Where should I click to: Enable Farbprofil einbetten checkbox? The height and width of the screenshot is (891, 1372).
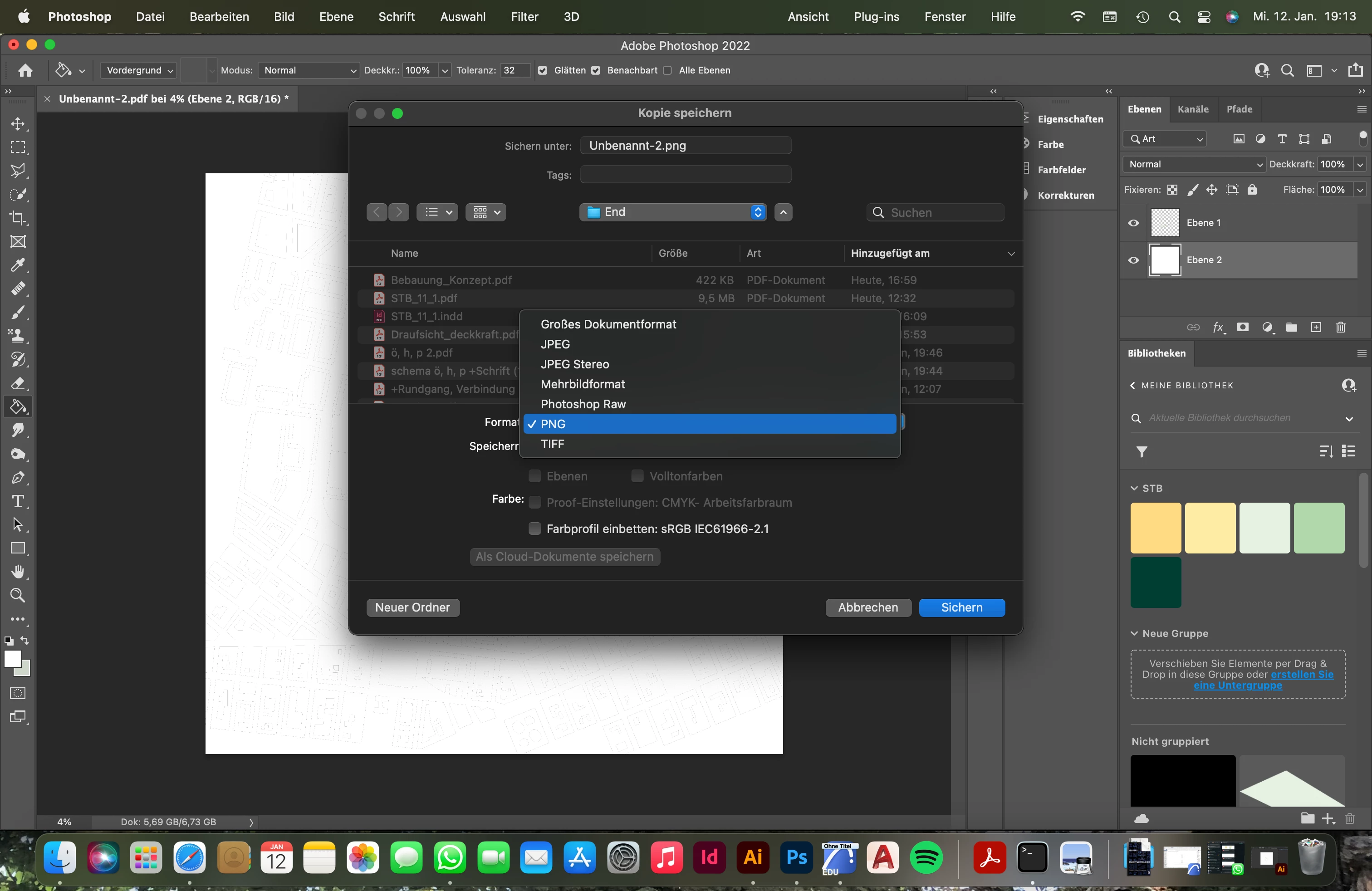pos(534,529)
